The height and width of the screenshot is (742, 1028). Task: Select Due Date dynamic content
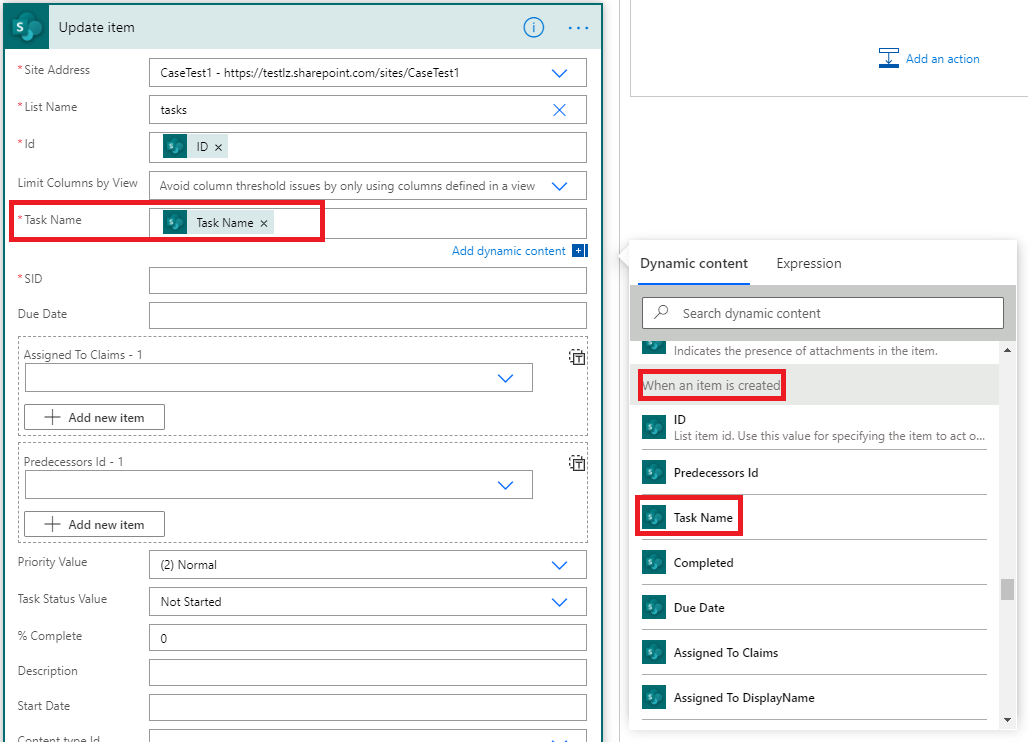[814, 608]
